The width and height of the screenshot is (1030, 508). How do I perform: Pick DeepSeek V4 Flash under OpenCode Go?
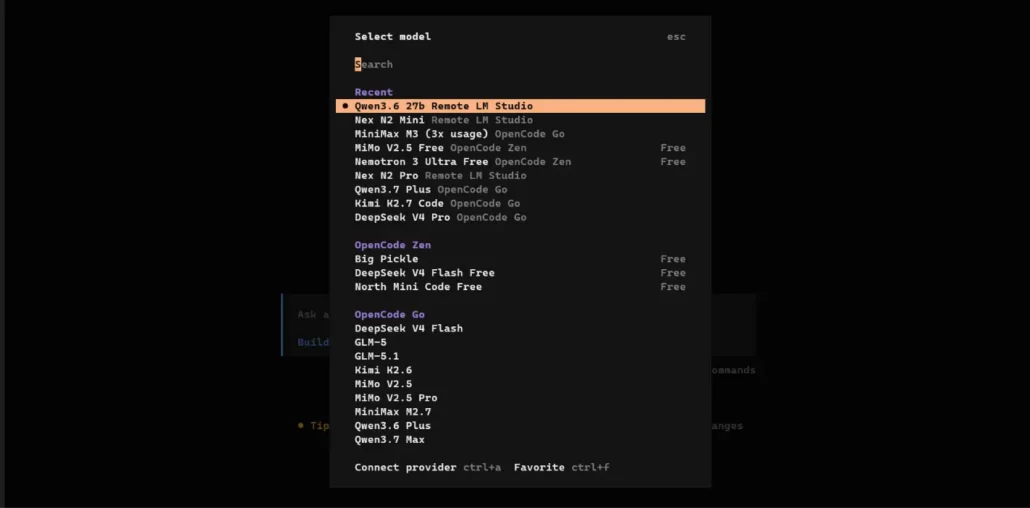520,328
